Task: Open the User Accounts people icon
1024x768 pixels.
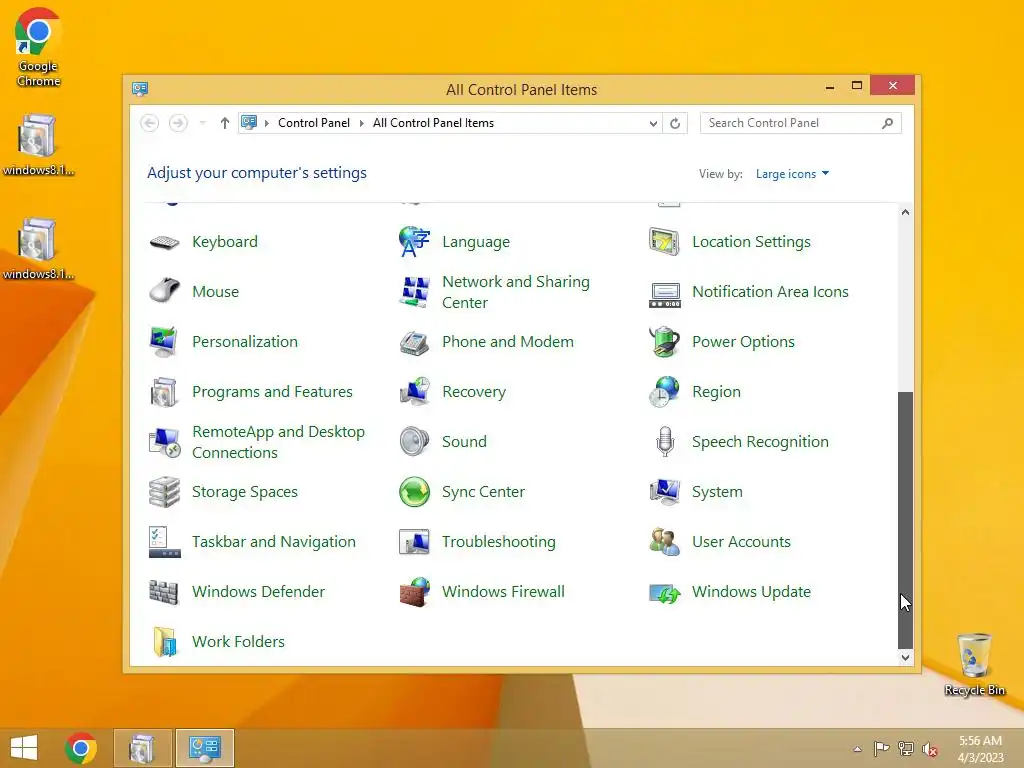Action: tap(665, 541)
